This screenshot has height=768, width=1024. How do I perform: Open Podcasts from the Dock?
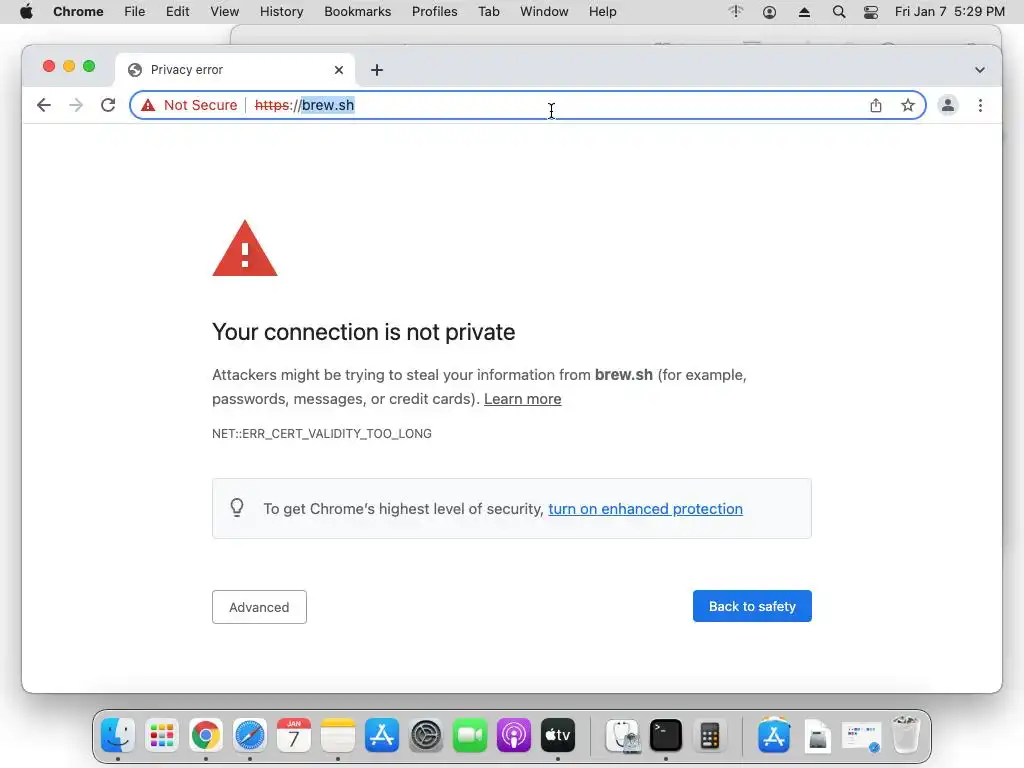click(x=514, y=735)
